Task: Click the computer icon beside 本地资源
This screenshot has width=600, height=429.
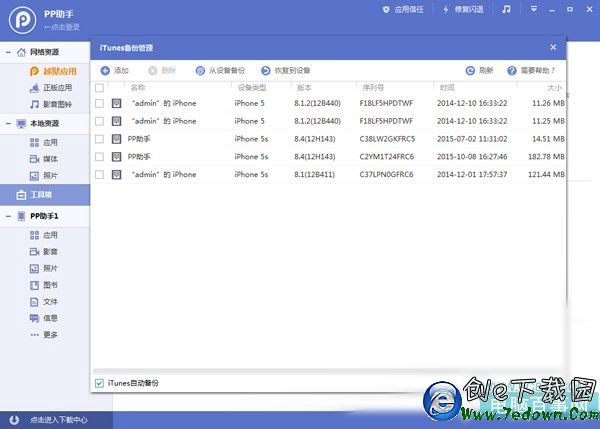Action: click(x=21, y=123)
